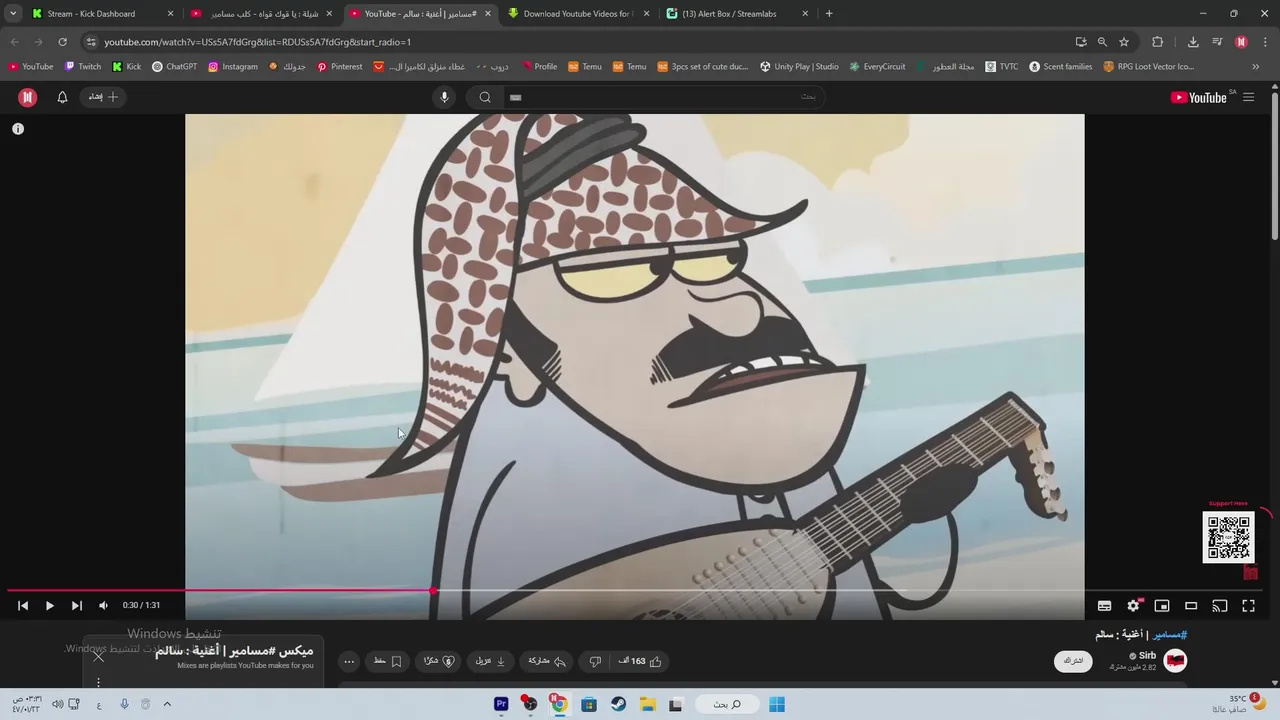The height and width of the screenshot is (720, 1280).
Task: Skip to next video in mix
Action: point(76,605)
